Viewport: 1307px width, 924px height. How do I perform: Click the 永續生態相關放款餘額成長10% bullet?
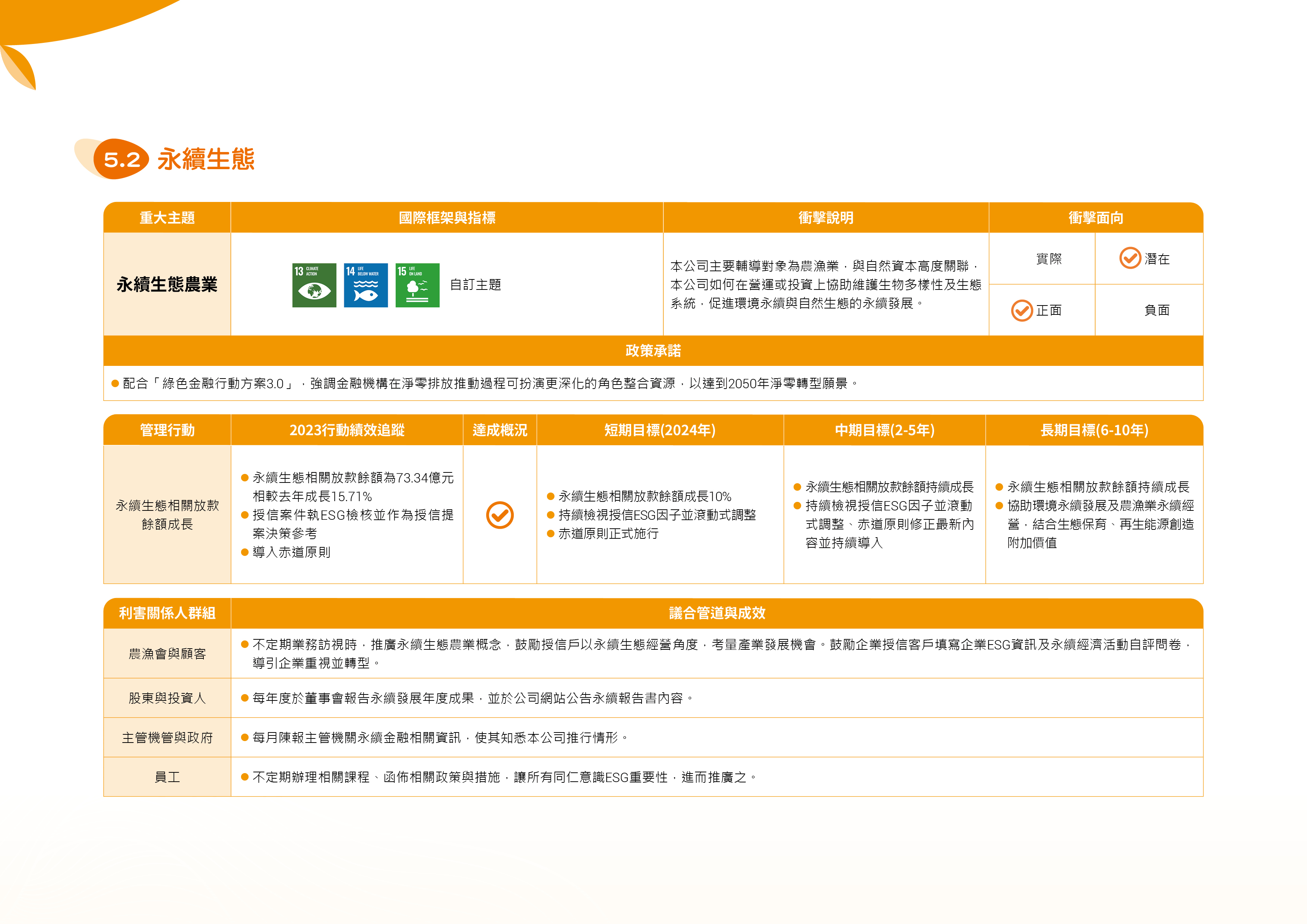(x=639, y=496)
